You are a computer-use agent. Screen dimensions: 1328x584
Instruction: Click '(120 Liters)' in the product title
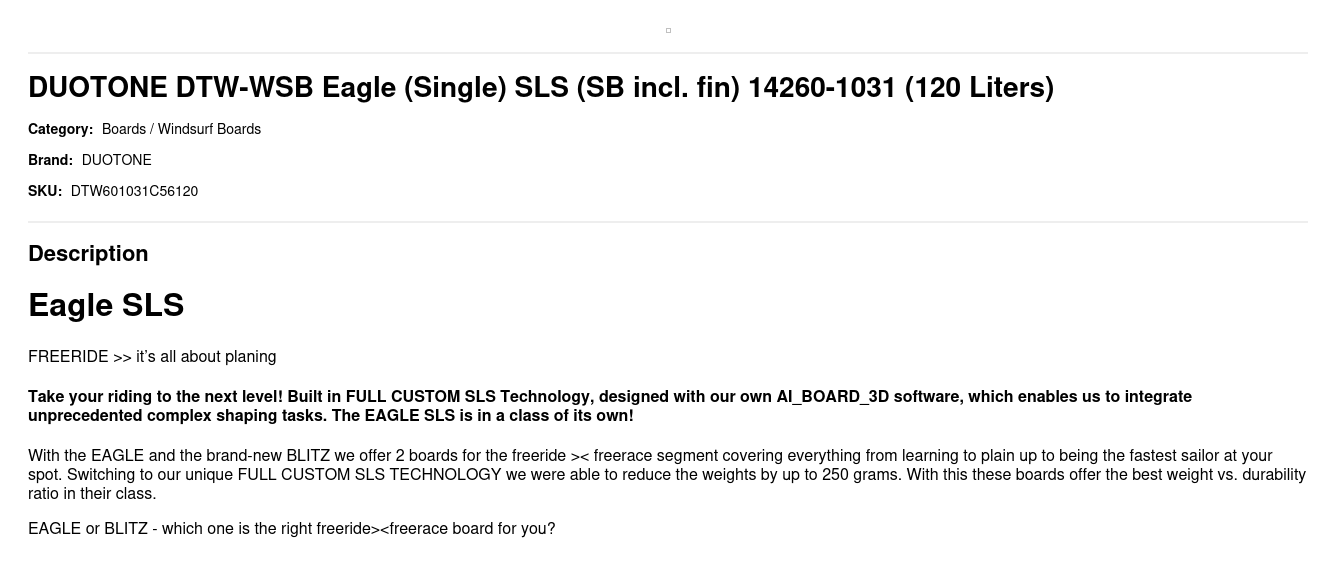click(x=979, y=88)
